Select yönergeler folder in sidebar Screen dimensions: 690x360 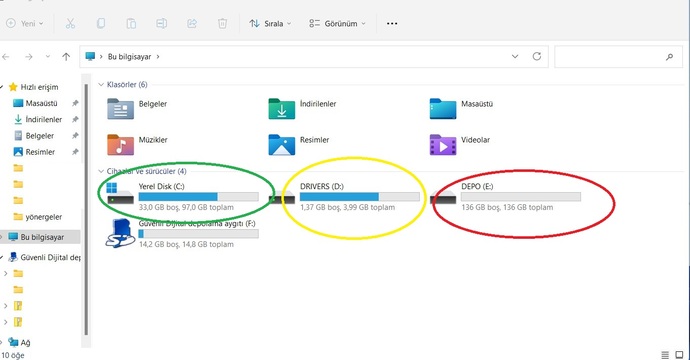point(44,217)
